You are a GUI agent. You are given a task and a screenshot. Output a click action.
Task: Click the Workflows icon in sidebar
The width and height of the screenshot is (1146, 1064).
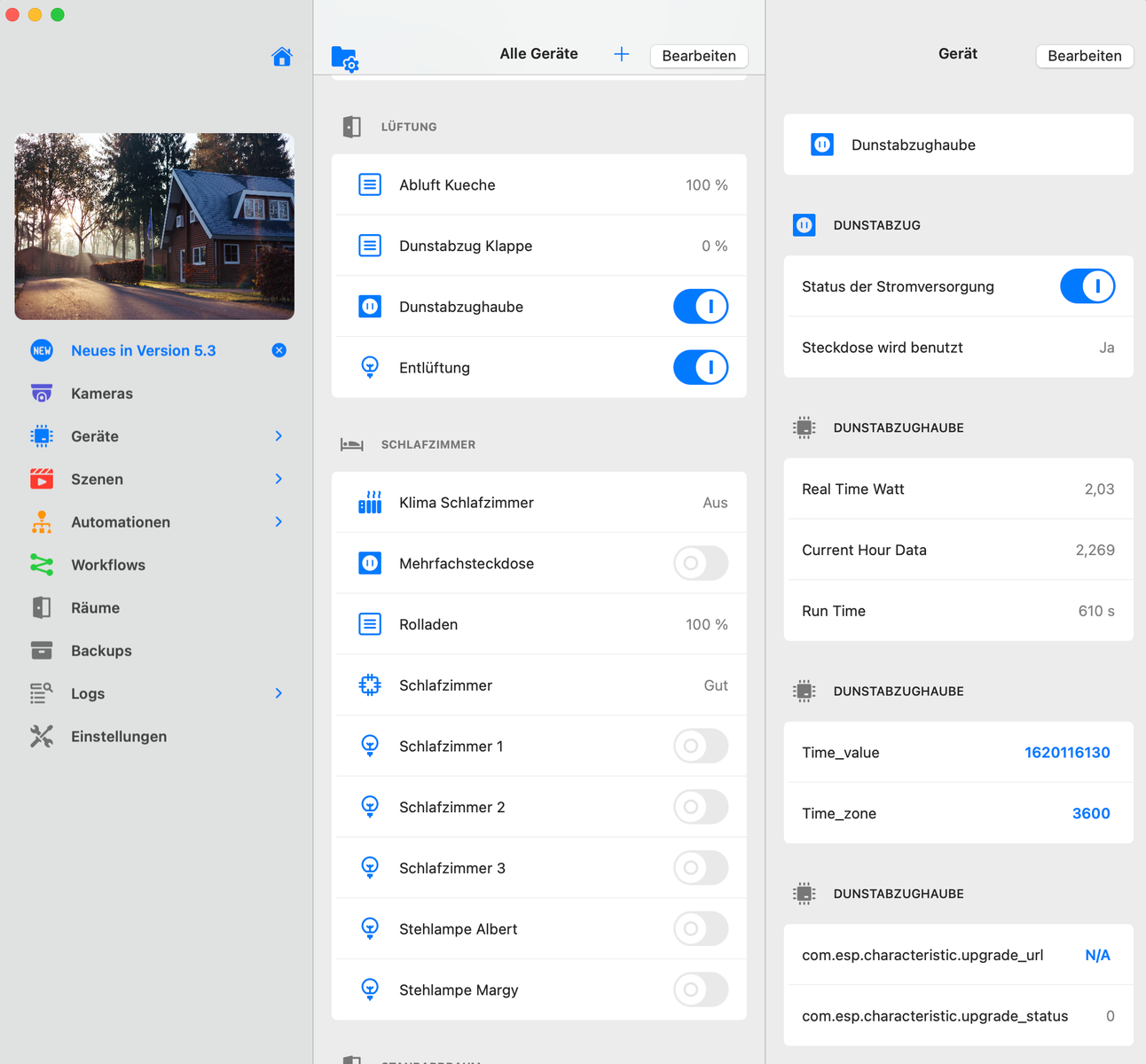tap(42, 565)
